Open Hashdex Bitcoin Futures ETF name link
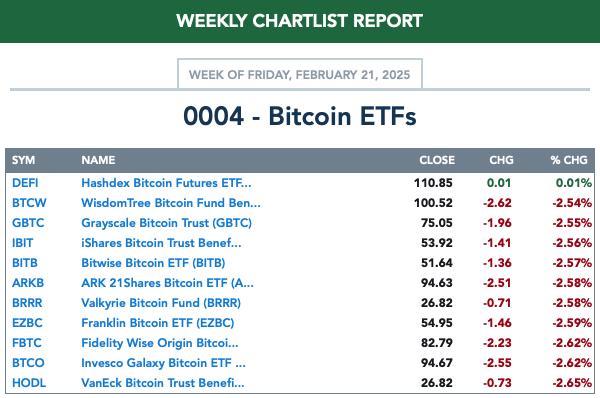The width and height of the screenshot is (600, 398). (166, 183)
